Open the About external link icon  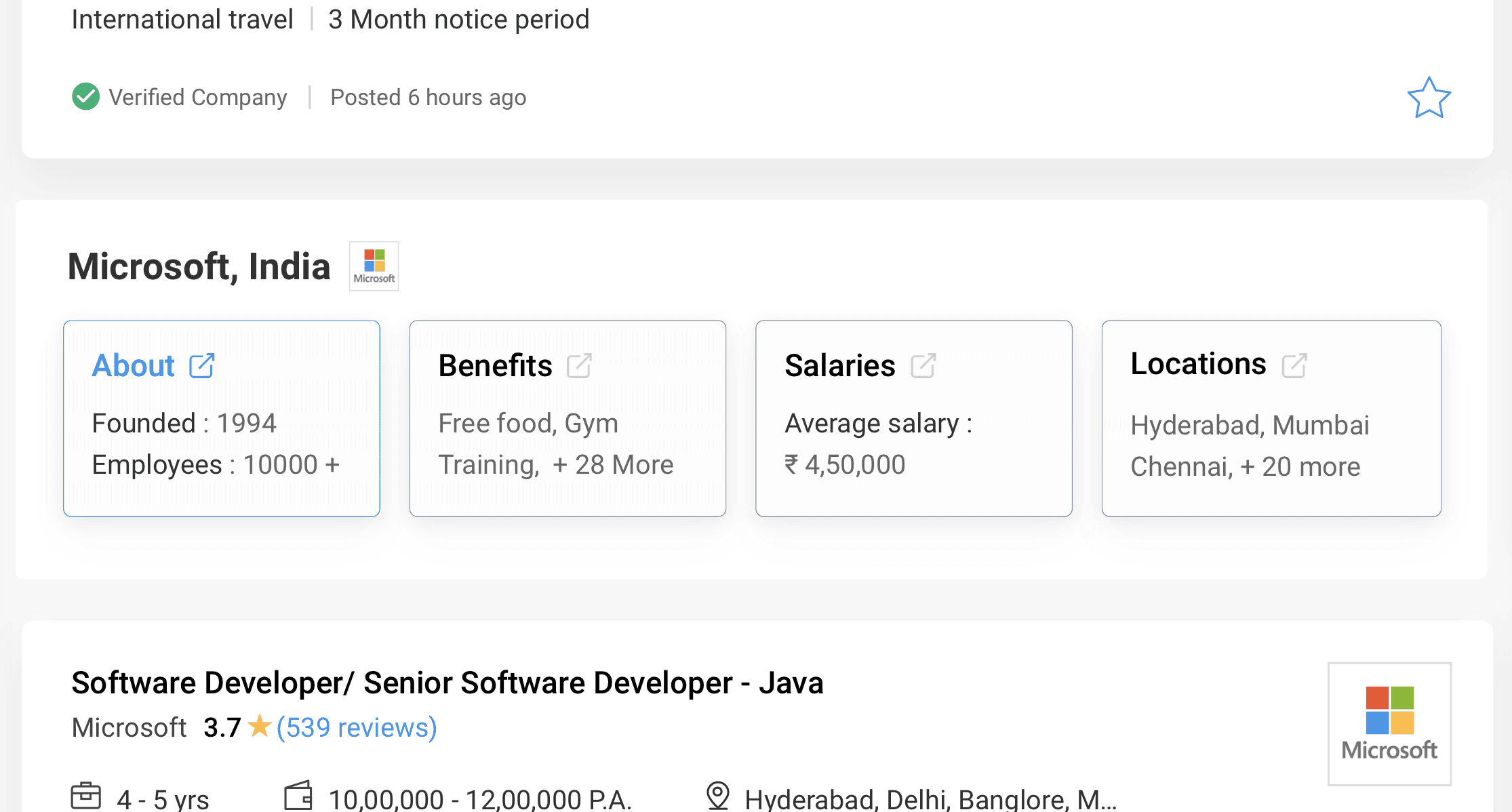201,366
